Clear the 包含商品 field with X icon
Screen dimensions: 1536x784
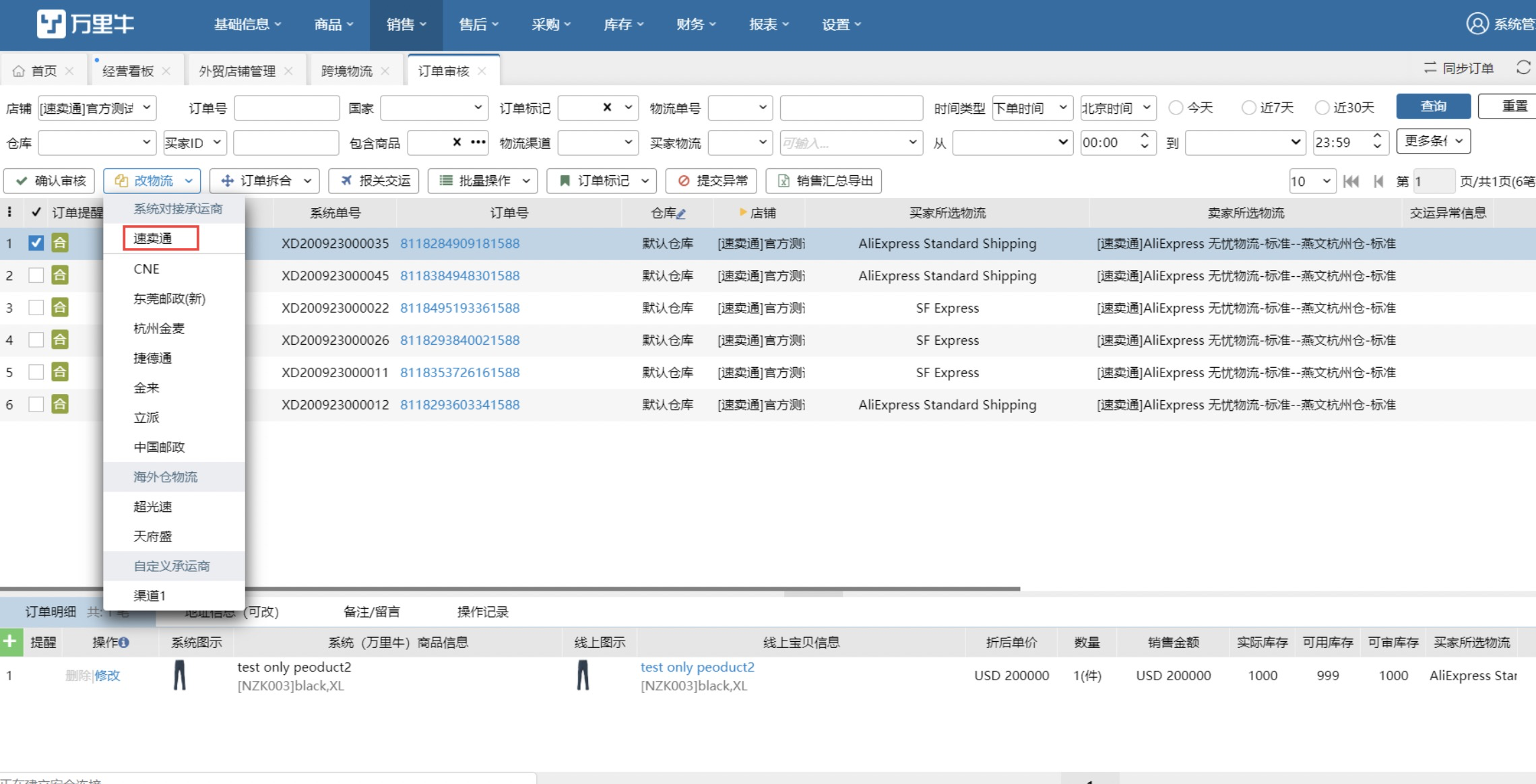457,142
